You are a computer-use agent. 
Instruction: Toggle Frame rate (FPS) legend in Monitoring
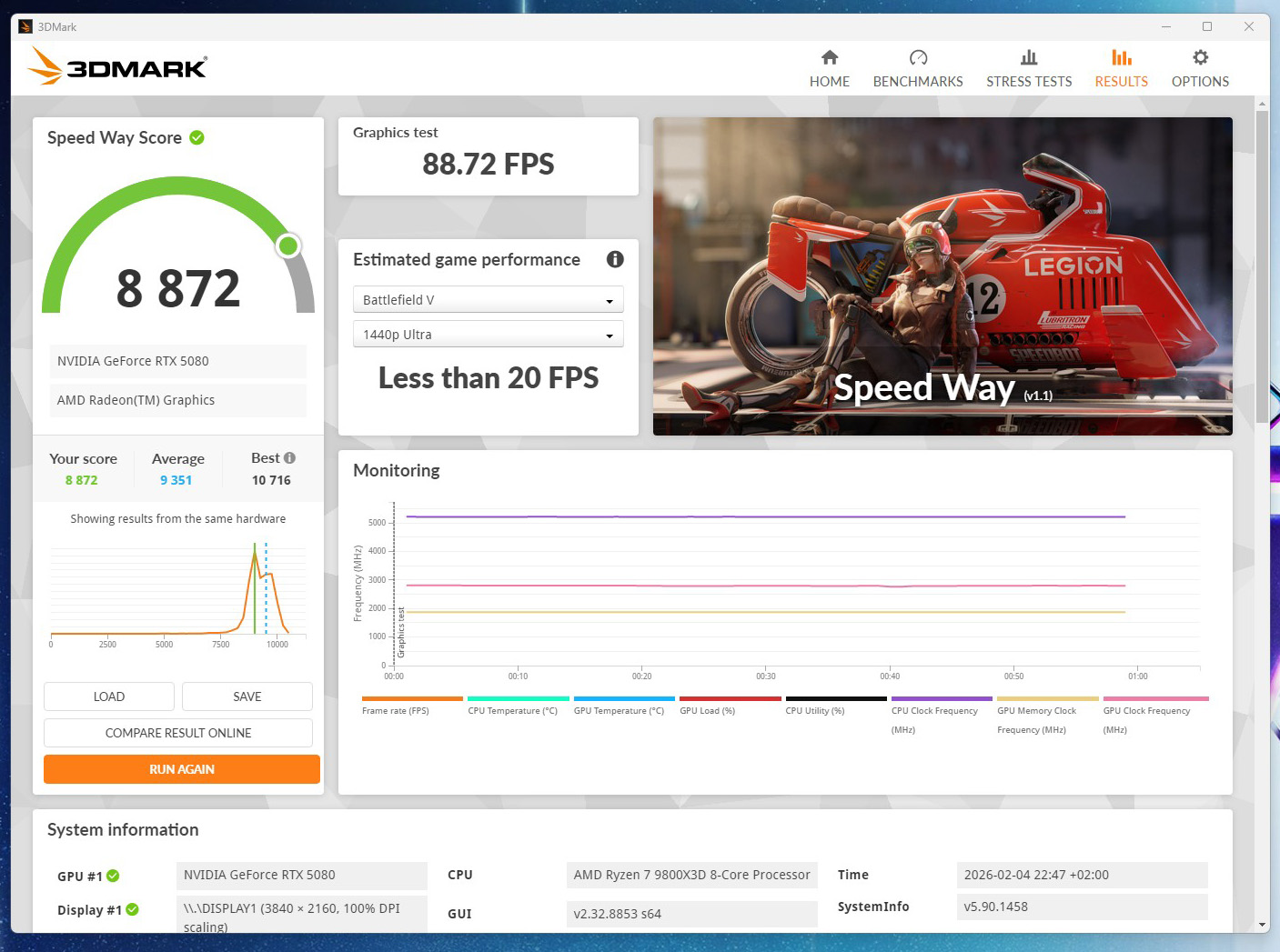point(395,710)
